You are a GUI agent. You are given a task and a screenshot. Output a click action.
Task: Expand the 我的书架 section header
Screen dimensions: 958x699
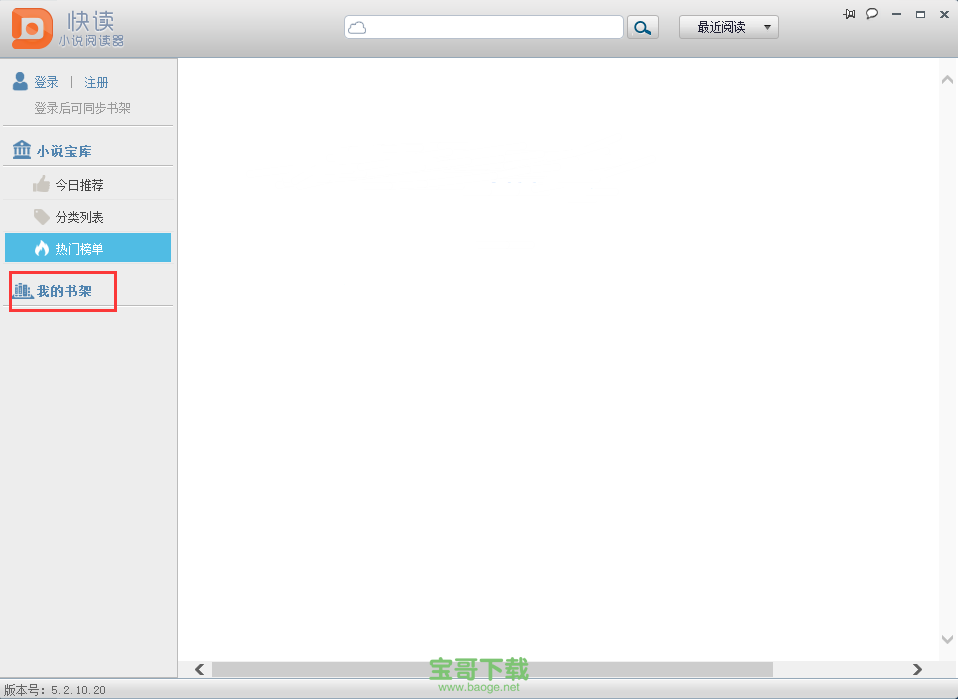[x=65, y=292]
